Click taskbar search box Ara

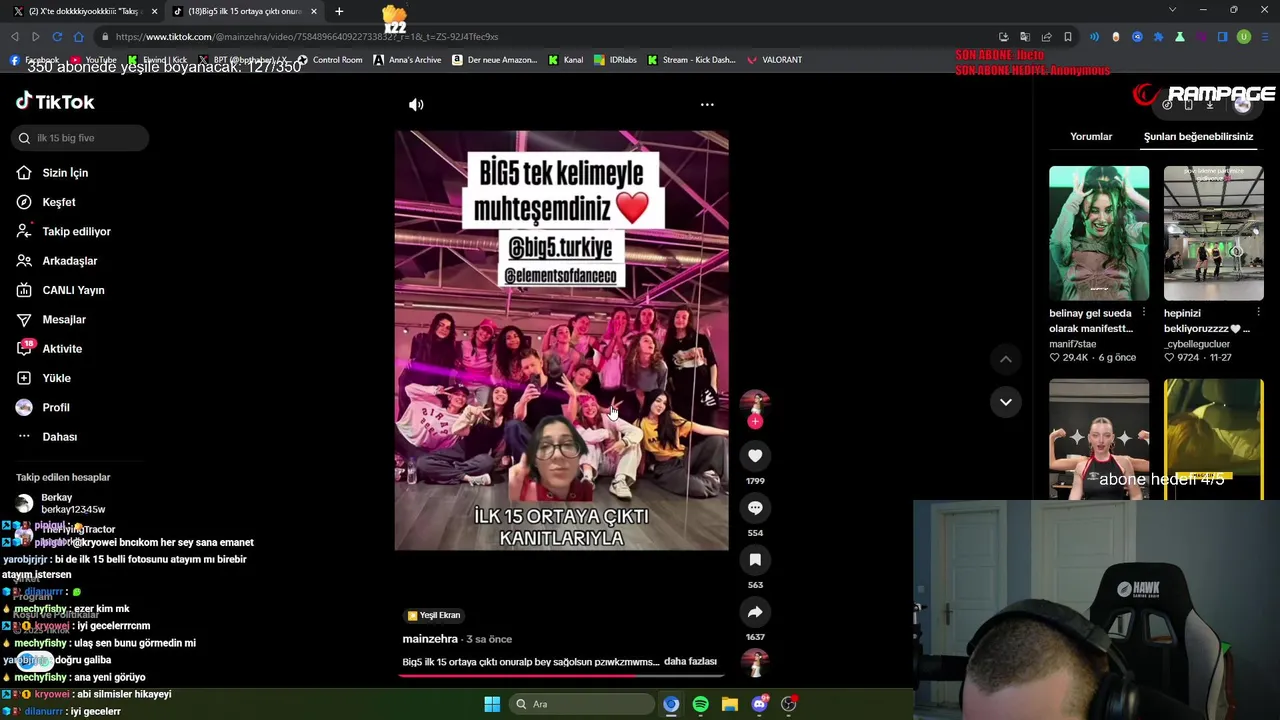[583, 704]
